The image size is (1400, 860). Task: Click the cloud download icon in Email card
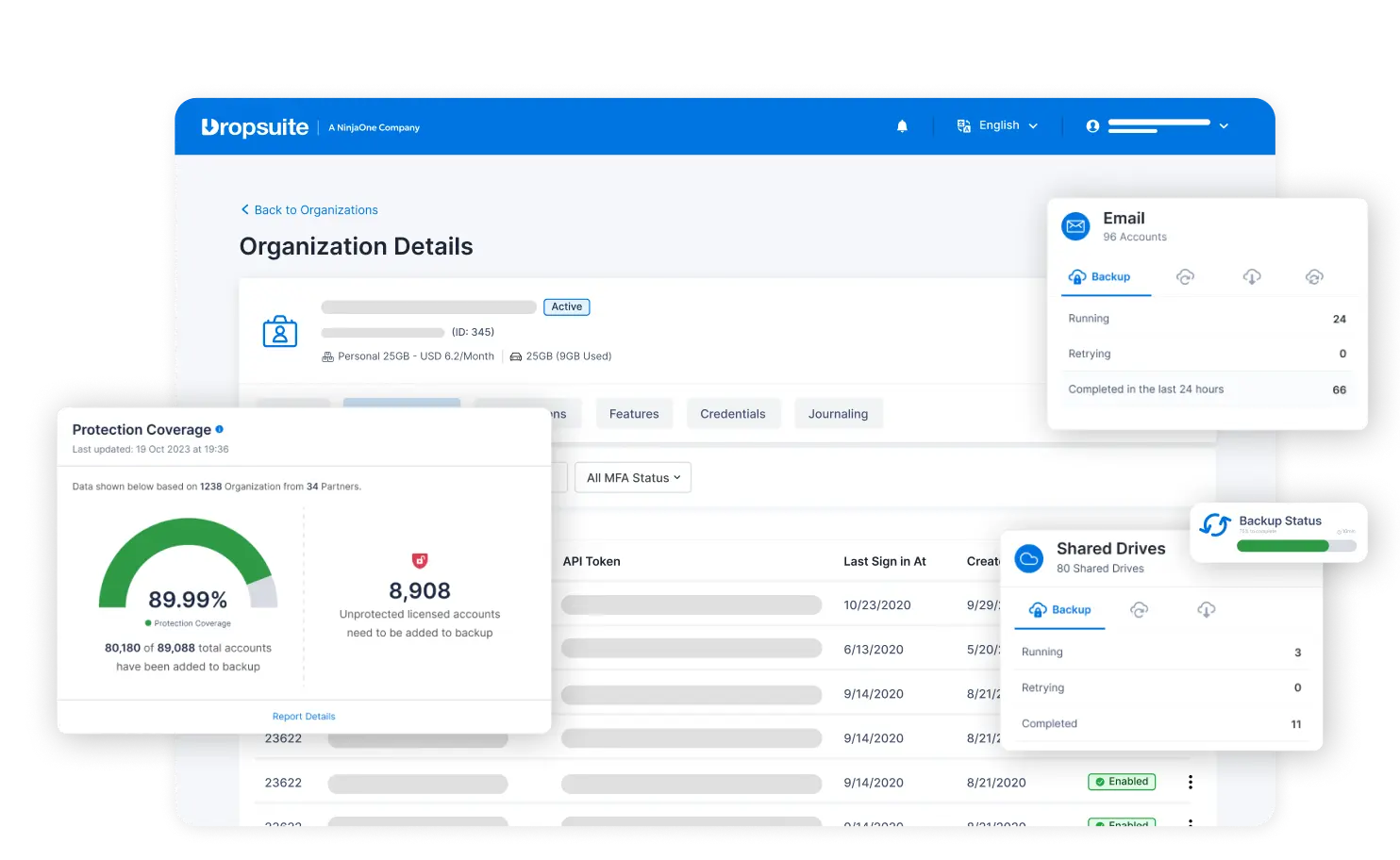point(1252,276)
